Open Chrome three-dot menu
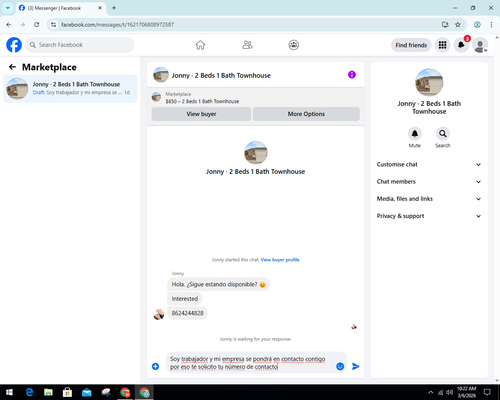Image resolution: width=500 pixels, height=400 pixels. [x=491, y=24]
